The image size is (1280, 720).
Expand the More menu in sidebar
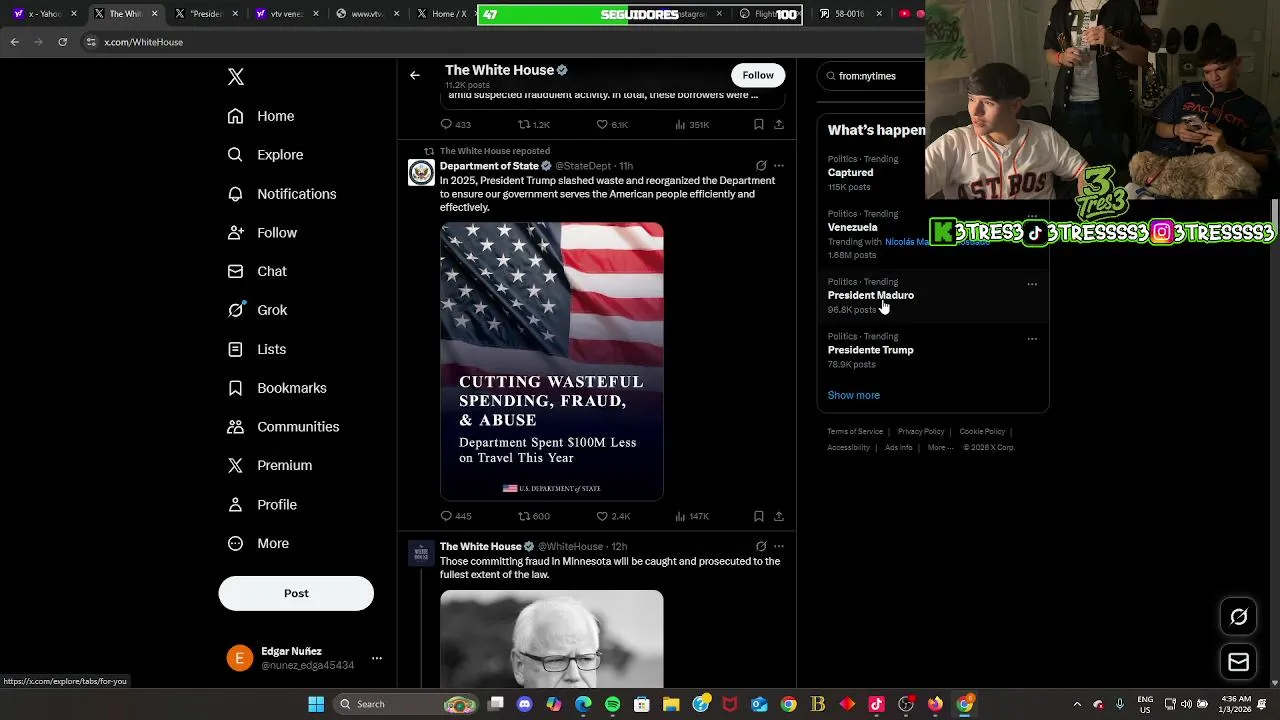click(x=258, y=544)
